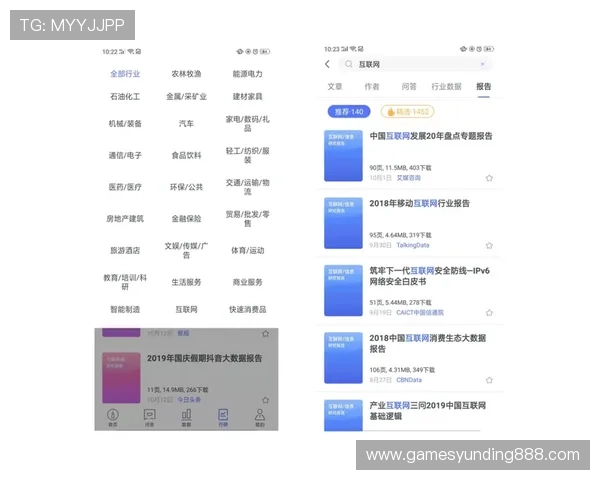Pick the 食品饮料 industry

pyautogui.click(x=186, y=155)
